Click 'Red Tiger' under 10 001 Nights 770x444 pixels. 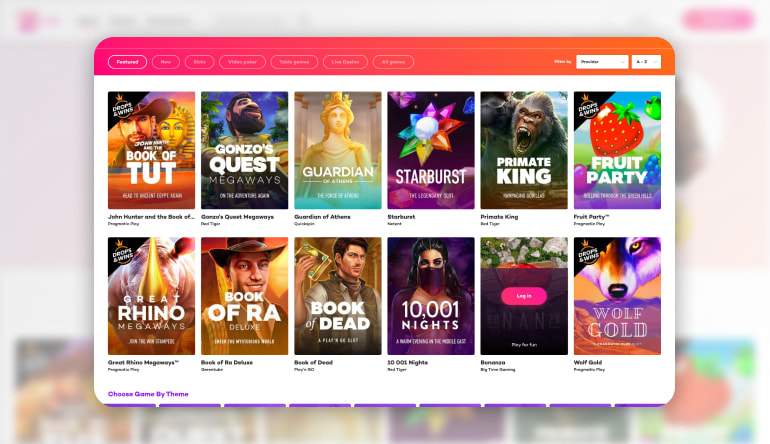point(397,369)
